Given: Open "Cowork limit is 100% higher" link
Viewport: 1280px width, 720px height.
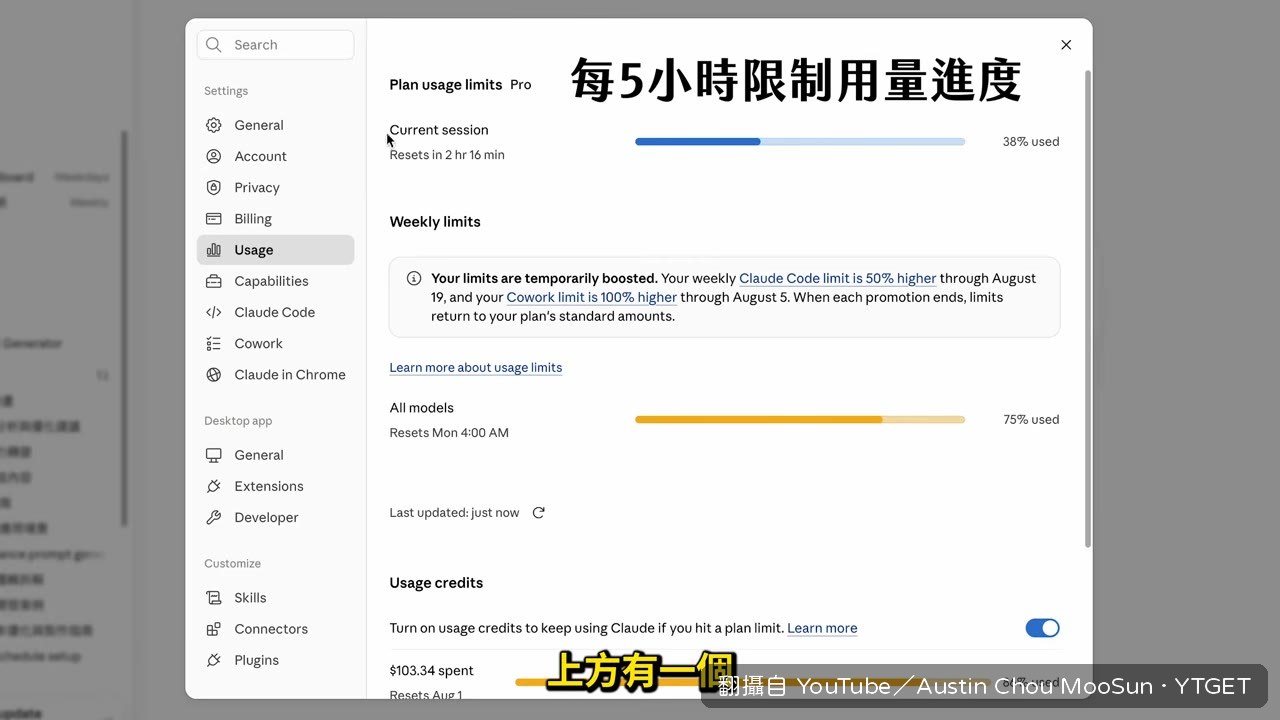Looking at the screenshot, I should [x=592, y=297].
